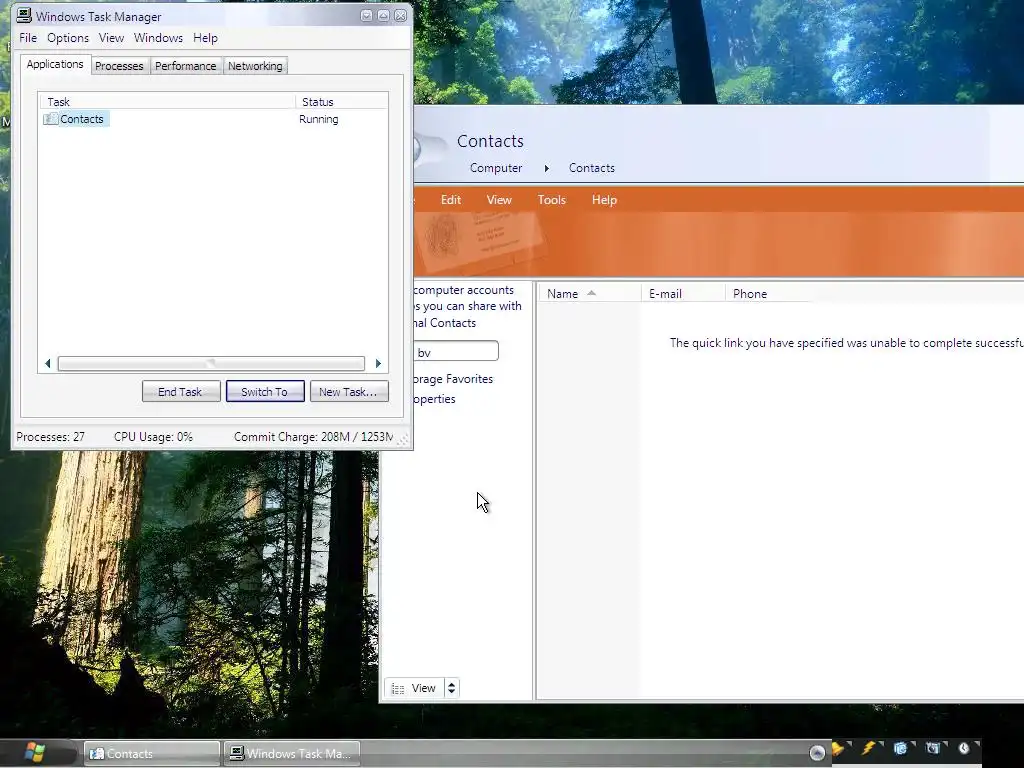
Task: Click the Running status of Contacts
Action: tap(319, 119)
